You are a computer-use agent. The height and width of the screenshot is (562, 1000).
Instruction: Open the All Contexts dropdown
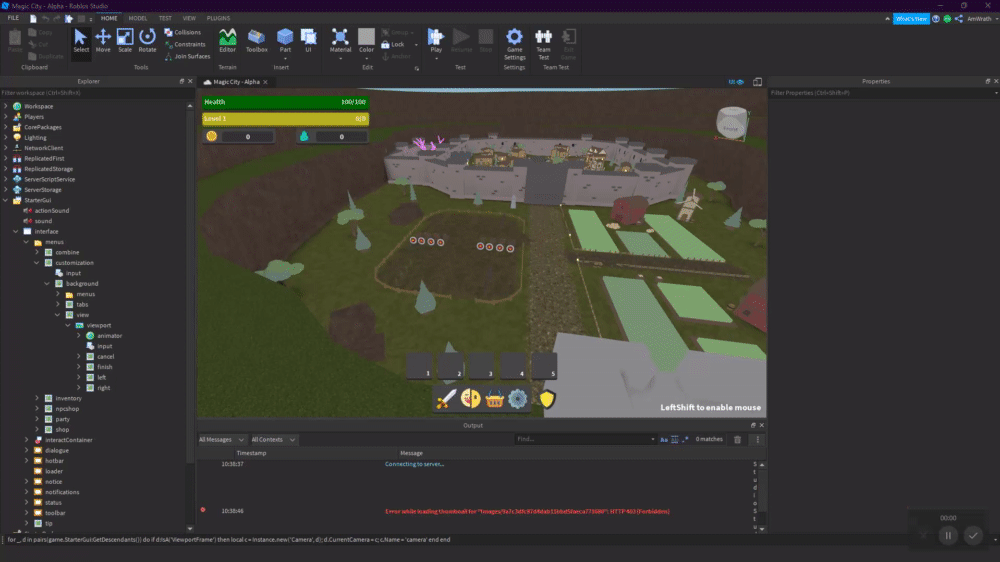tap(274, 440)
